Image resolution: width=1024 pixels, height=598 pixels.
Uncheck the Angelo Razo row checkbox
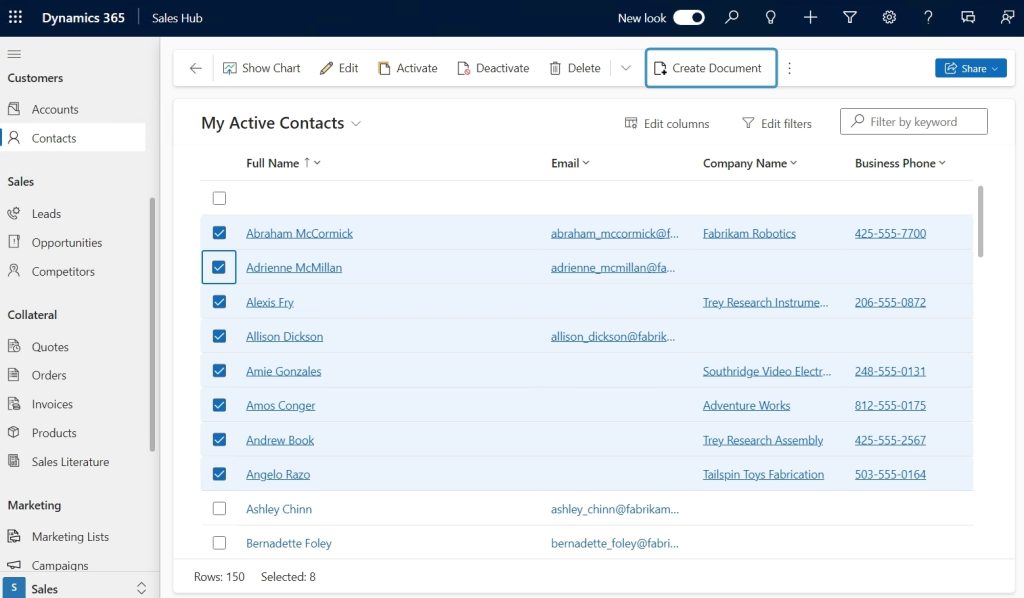[219, 474]
